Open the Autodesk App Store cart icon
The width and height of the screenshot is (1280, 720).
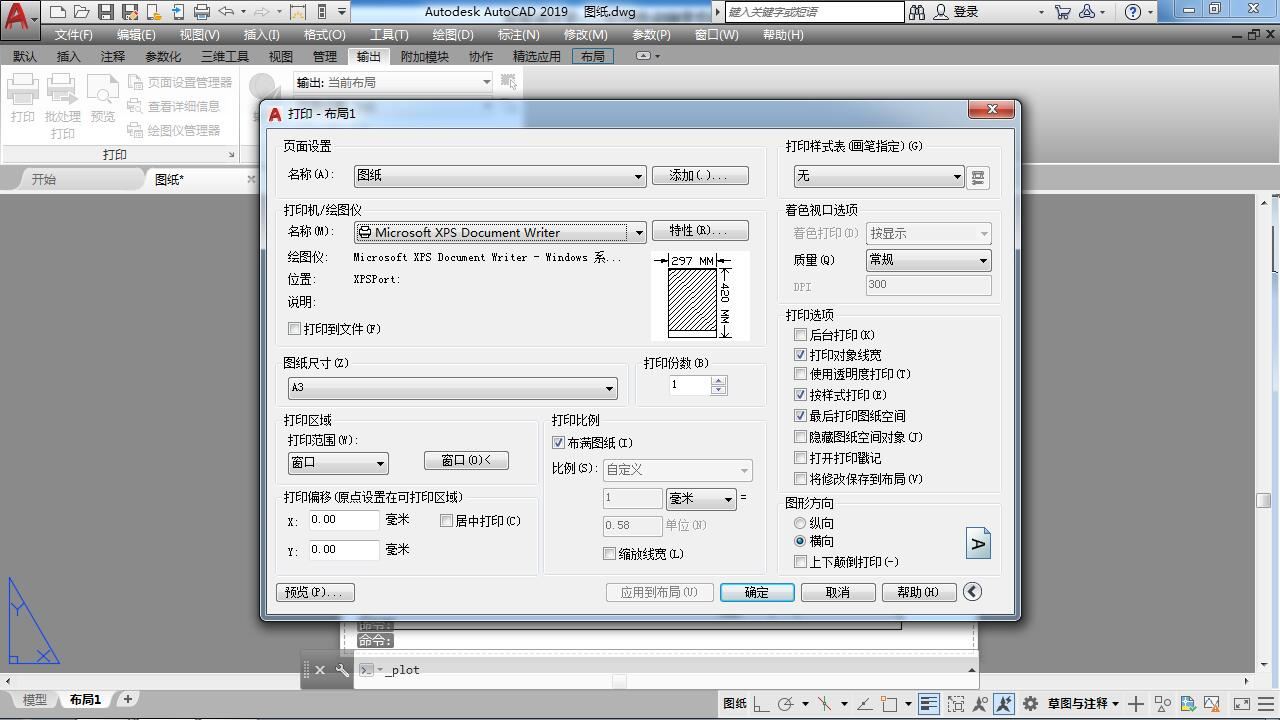click(1062, 12)
